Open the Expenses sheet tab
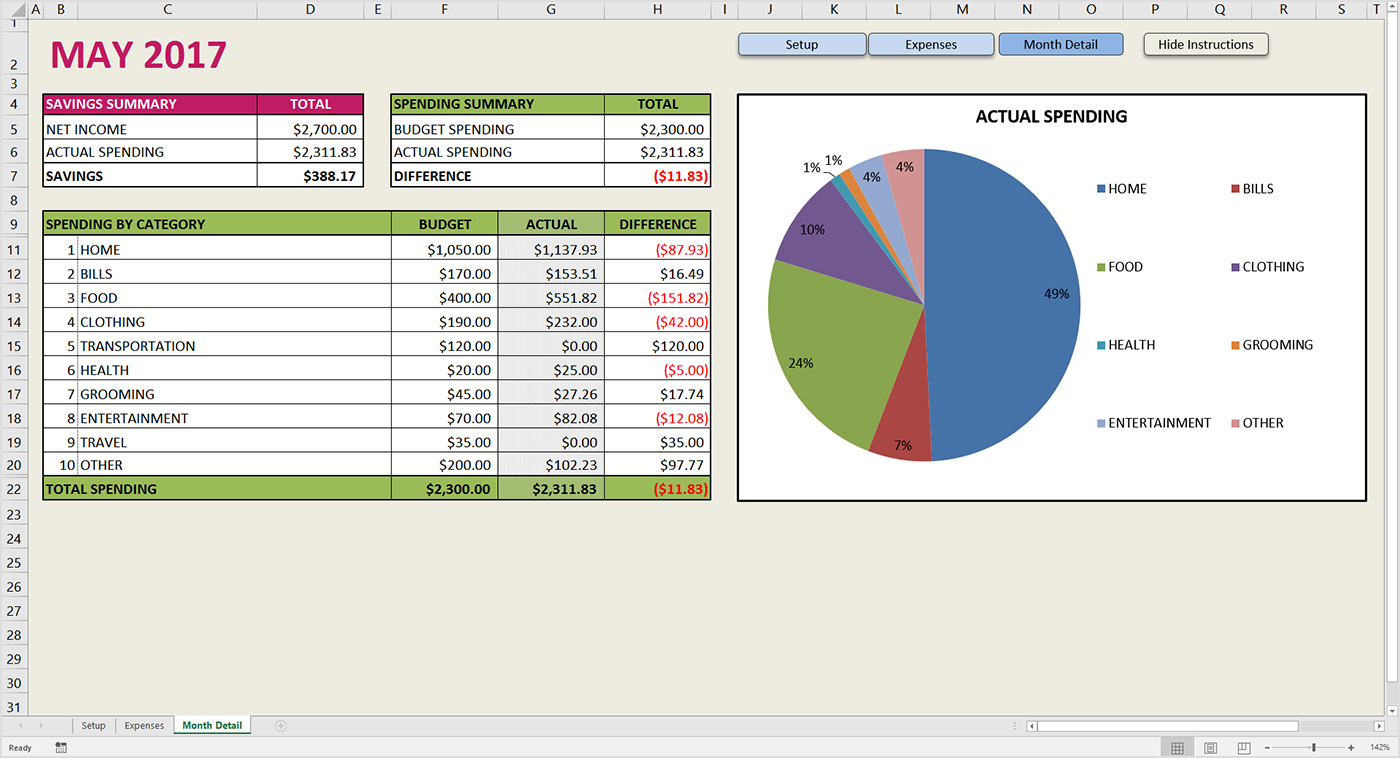 click(x=144, y=726)
